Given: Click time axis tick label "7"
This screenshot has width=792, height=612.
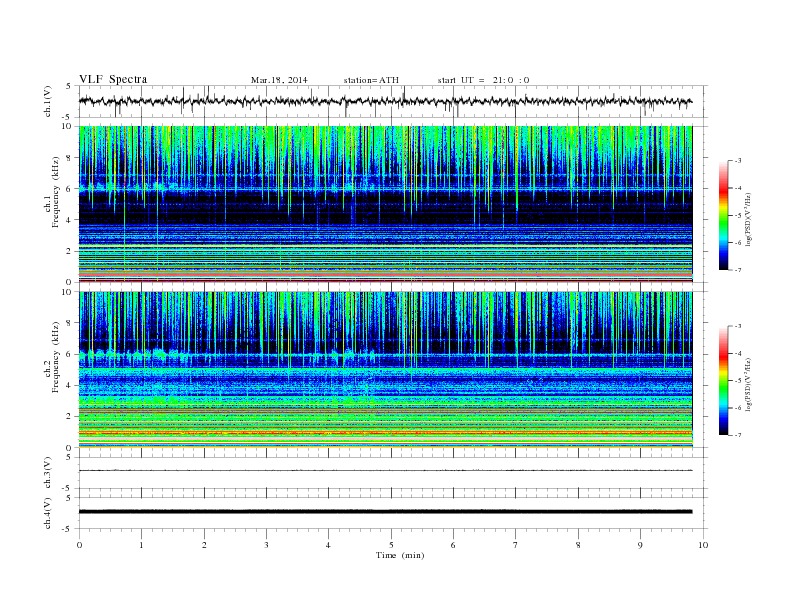Looking at the screenshot, I should 516,545.
